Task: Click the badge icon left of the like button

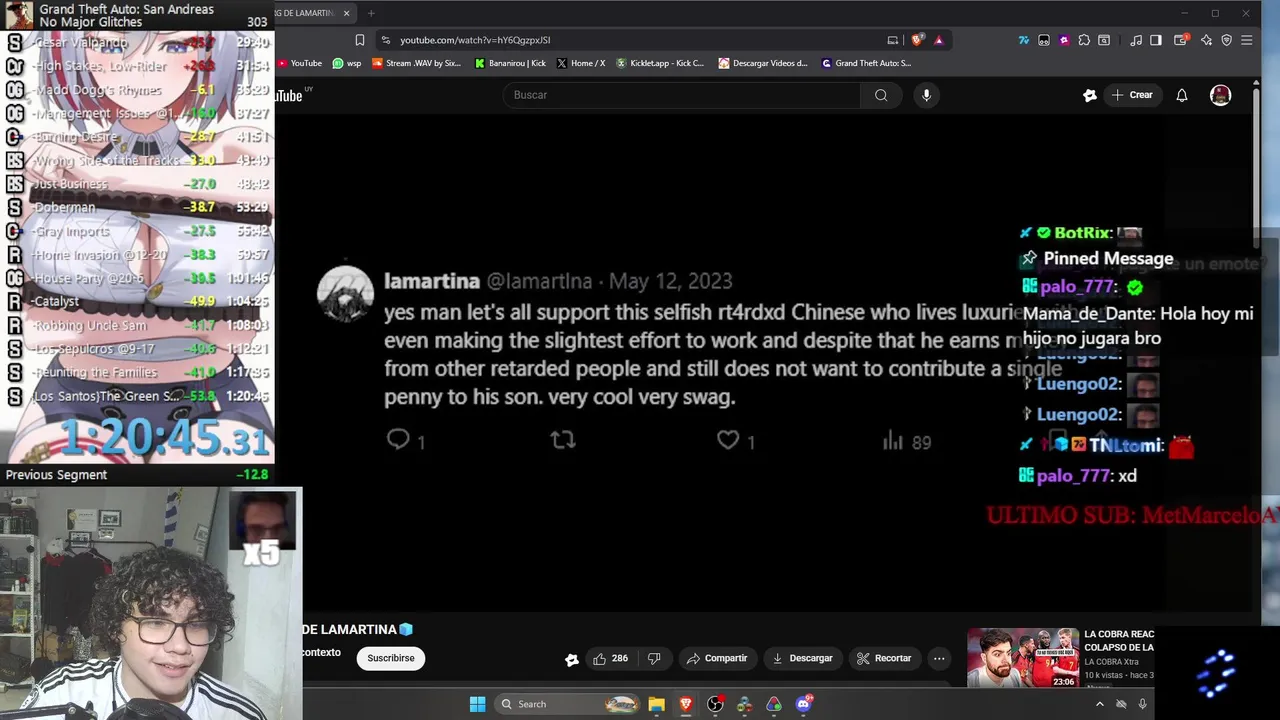Action: click(x=572, y=659)
